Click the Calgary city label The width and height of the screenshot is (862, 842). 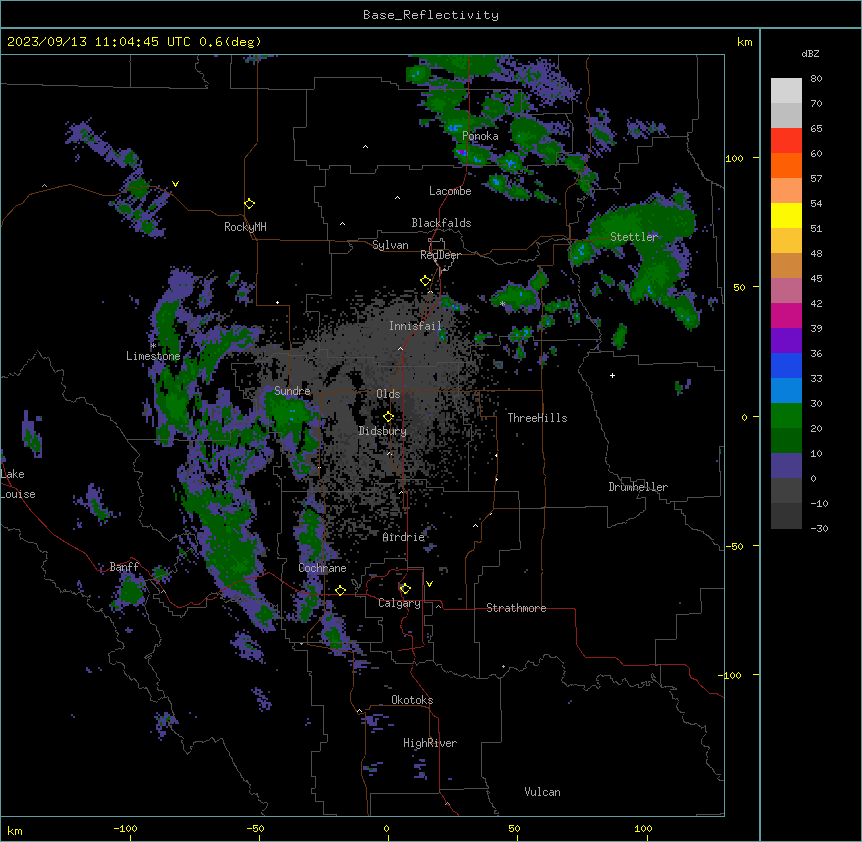tap(399, 603)
